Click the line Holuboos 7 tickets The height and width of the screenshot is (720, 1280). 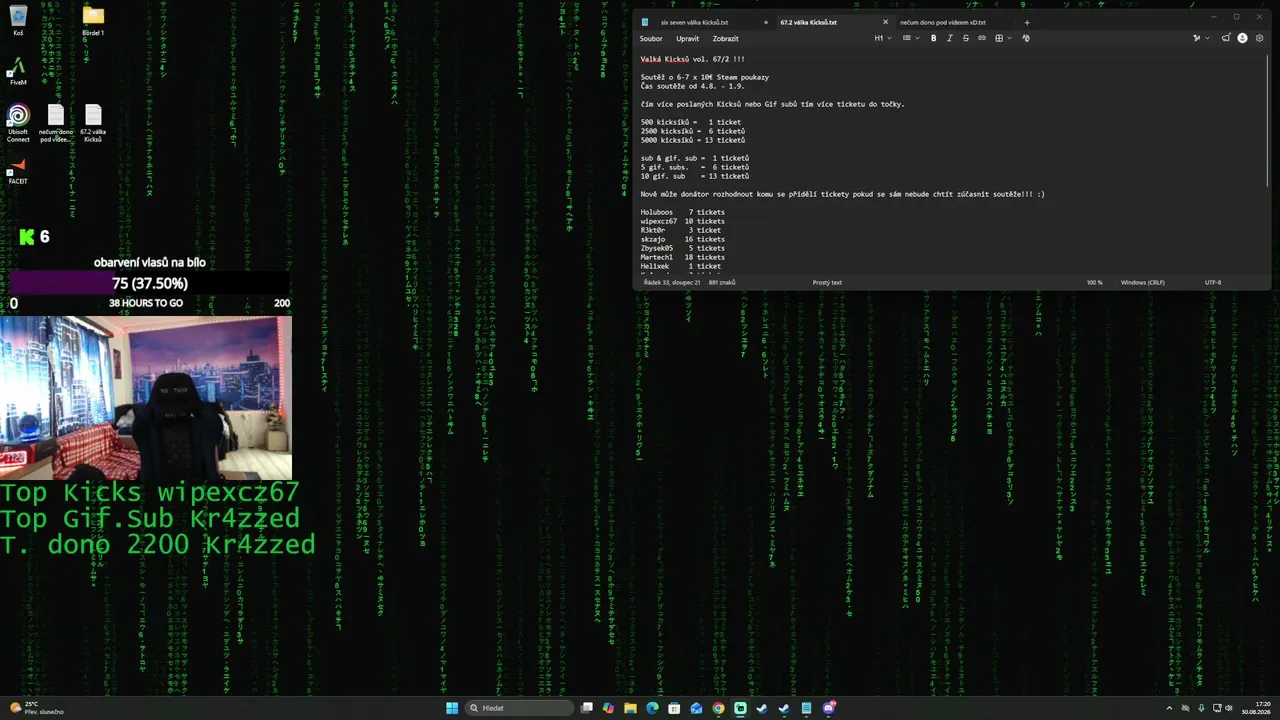coord(683,212)
